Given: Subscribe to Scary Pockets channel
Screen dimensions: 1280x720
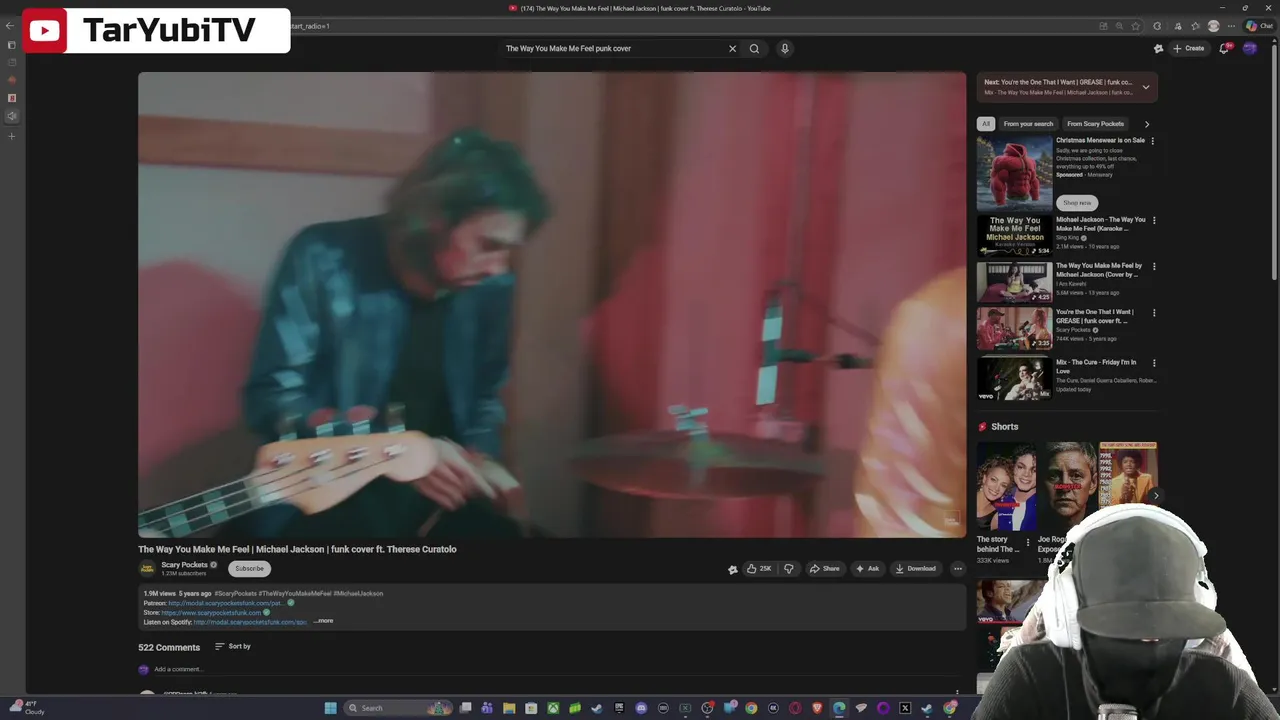Looking at the screenshot, I should point(249,569).
